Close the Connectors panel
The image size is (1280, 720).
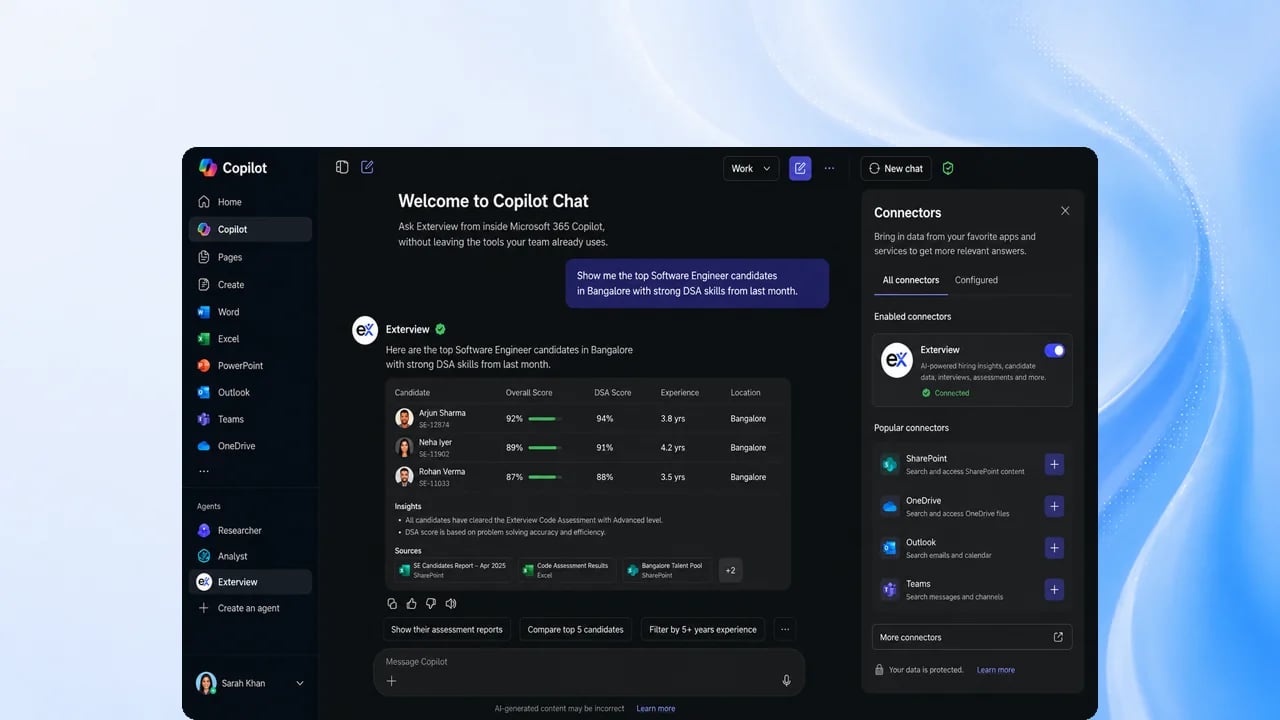[x=1065, y=211]
